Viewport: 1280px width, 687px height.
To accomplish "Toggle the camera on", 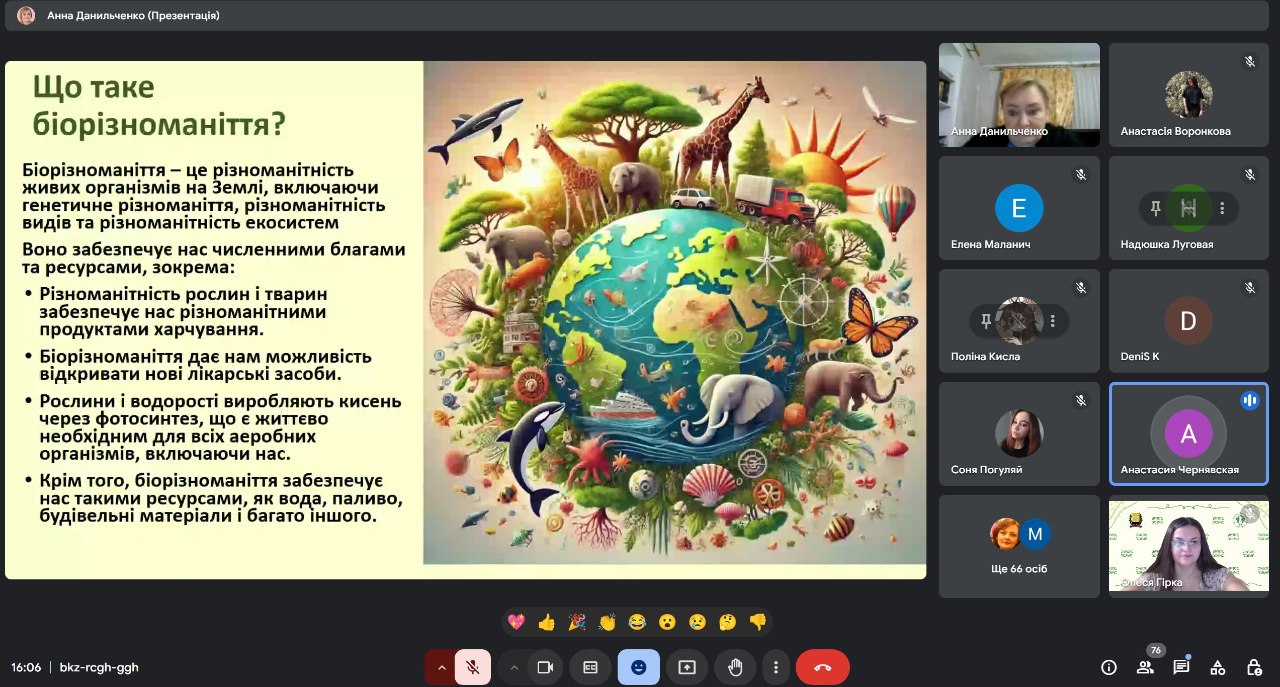I will coord(545,667).
